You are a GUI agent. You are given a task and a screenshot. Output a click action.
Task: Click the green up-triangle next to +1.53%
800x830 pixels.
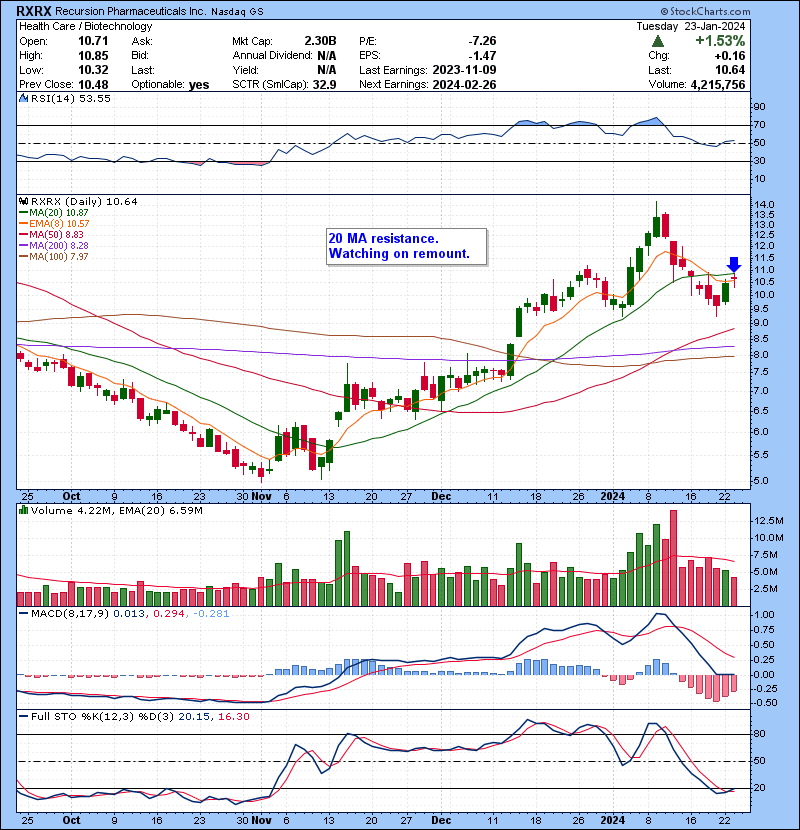pos(658,41)
